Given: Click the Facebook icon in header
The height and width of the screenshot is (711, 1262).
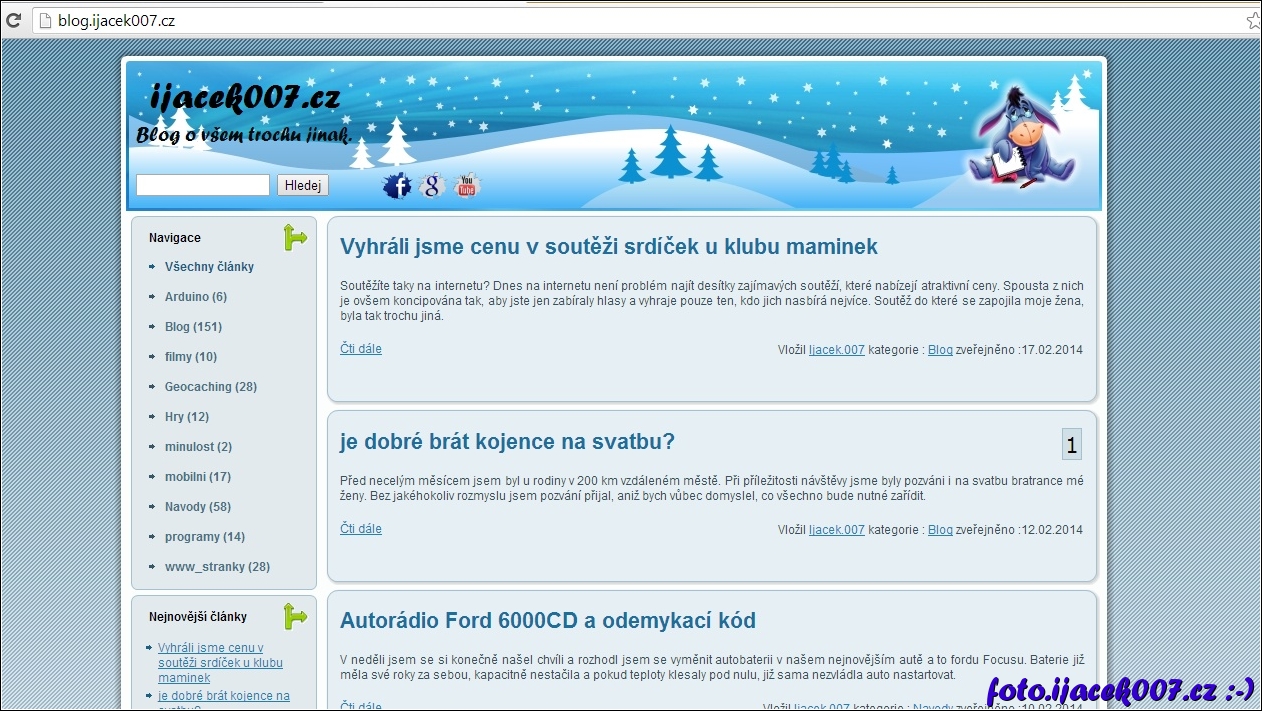Looking at the screenshot, I should tap(397, 186).
